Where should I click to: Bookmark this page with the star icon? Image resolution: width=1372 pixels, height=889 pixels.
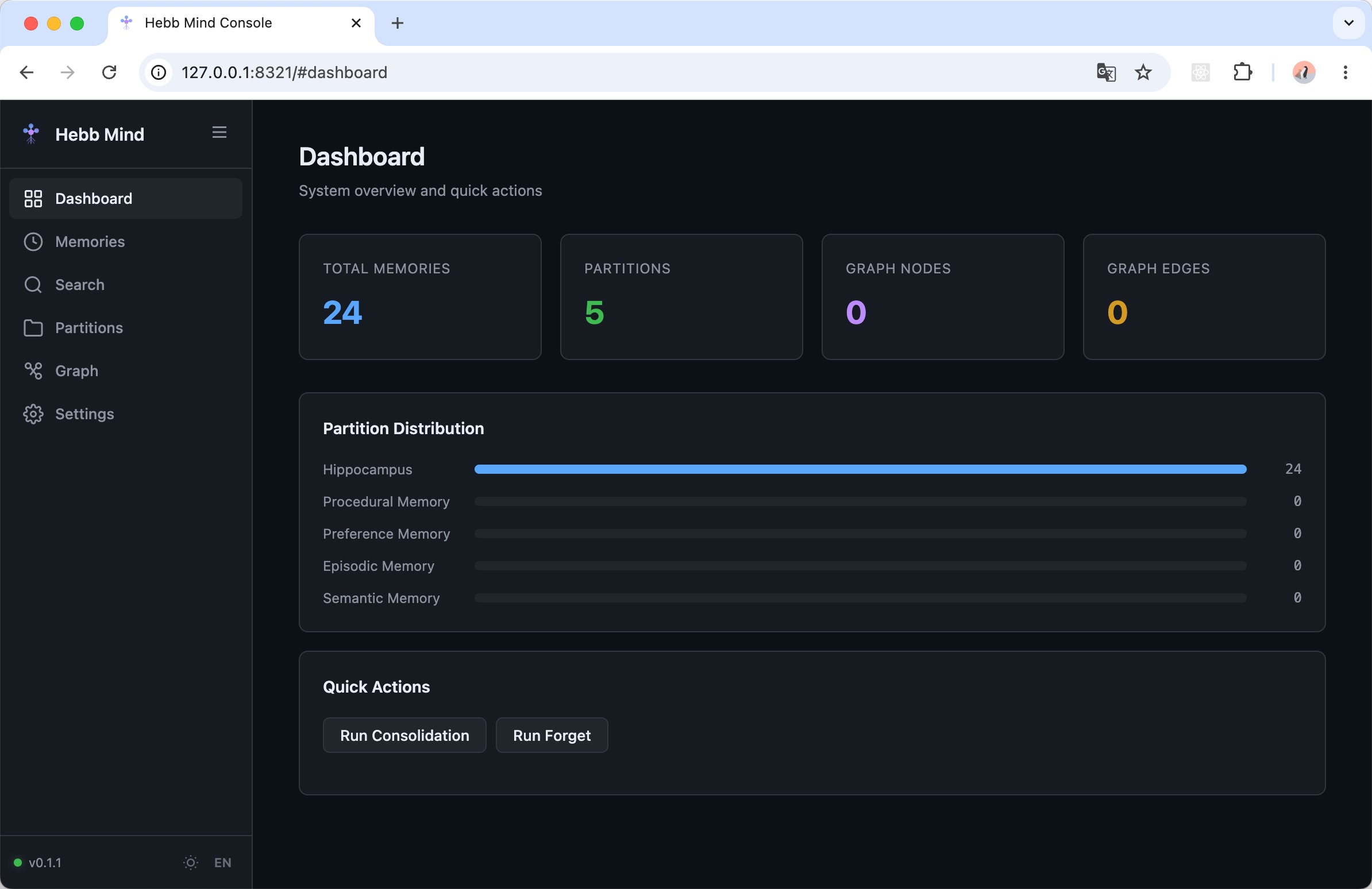[x=1143, y=72]
